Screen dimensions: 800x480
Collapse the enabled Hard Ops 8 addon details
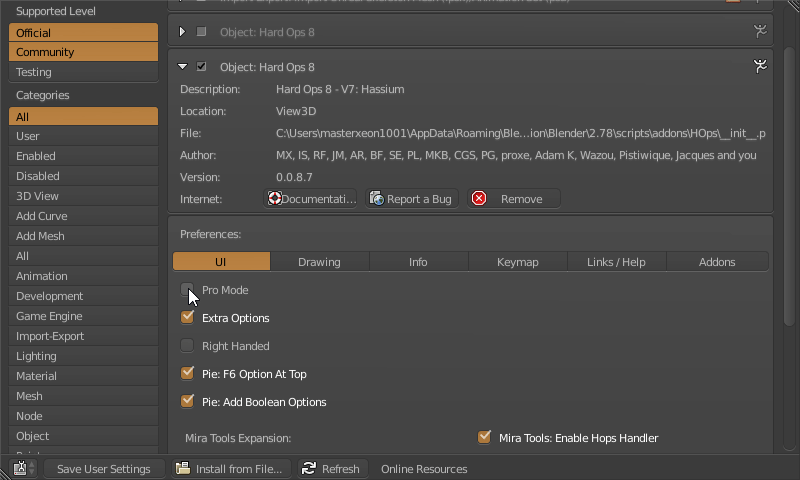(183, 67)
